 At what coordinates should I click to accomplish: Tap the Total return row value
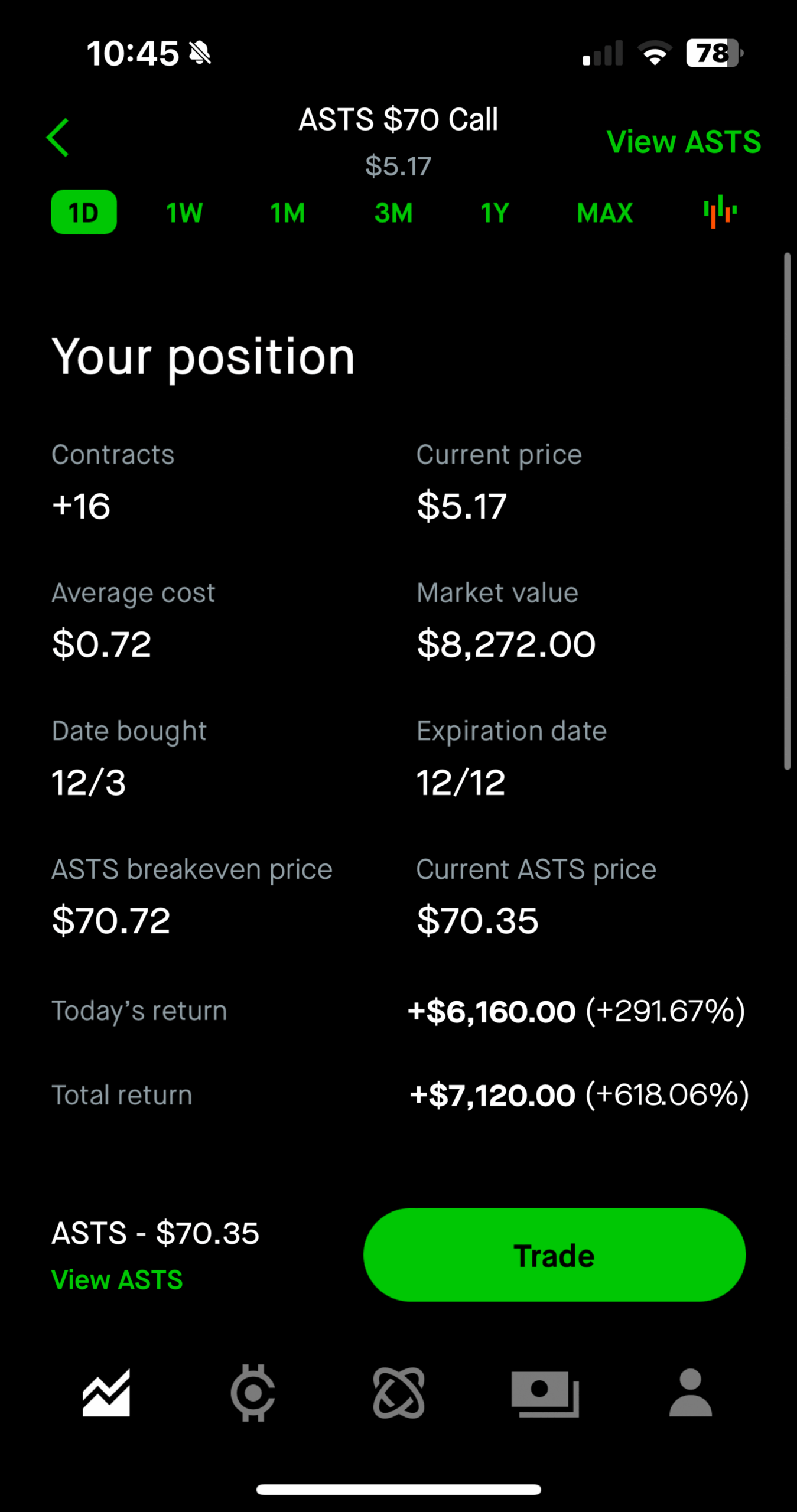tap(579, 1095)
